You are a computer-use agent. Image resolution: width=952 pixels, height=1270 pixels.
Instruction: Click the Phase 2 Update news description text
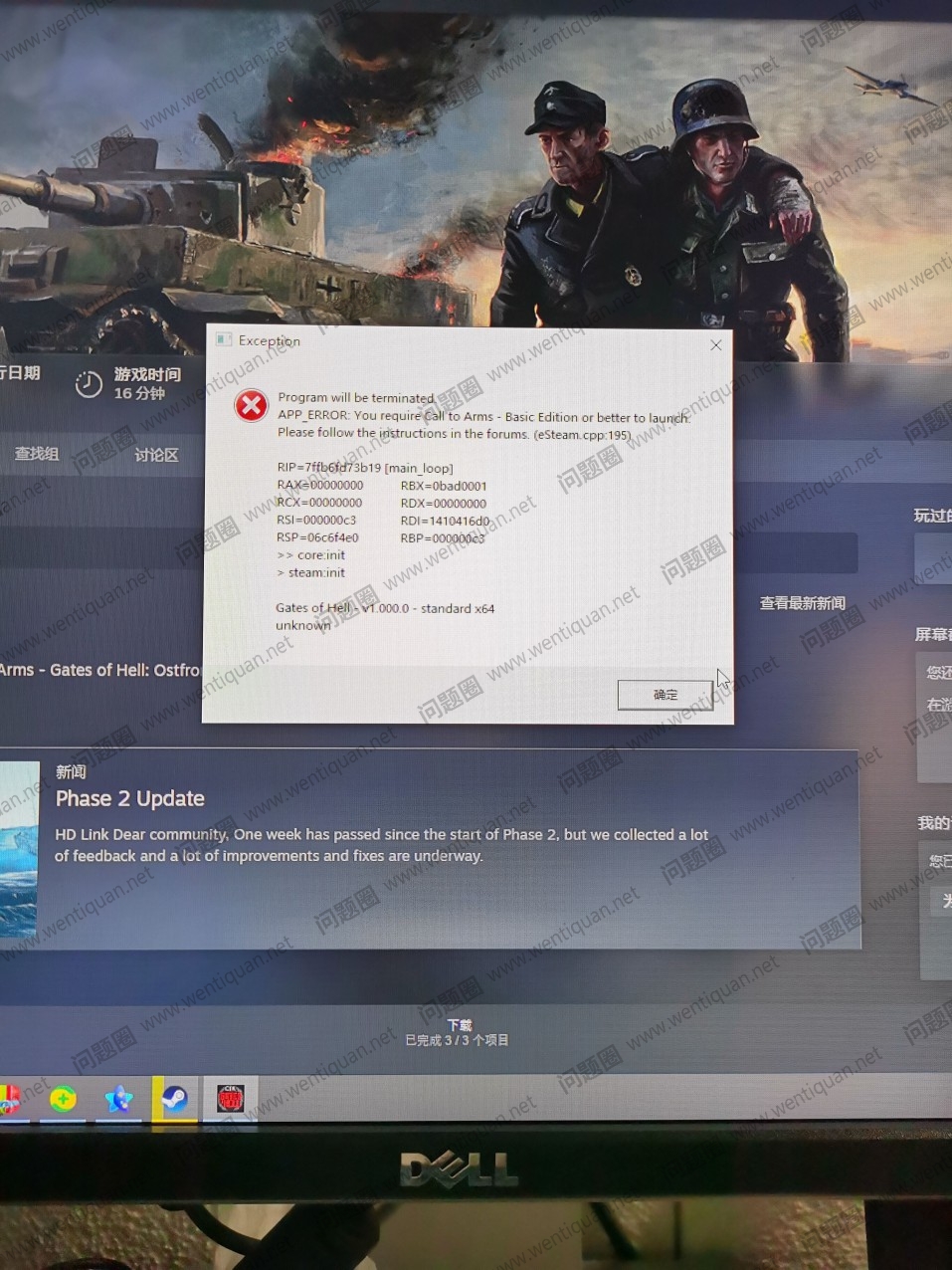[381, 845]
